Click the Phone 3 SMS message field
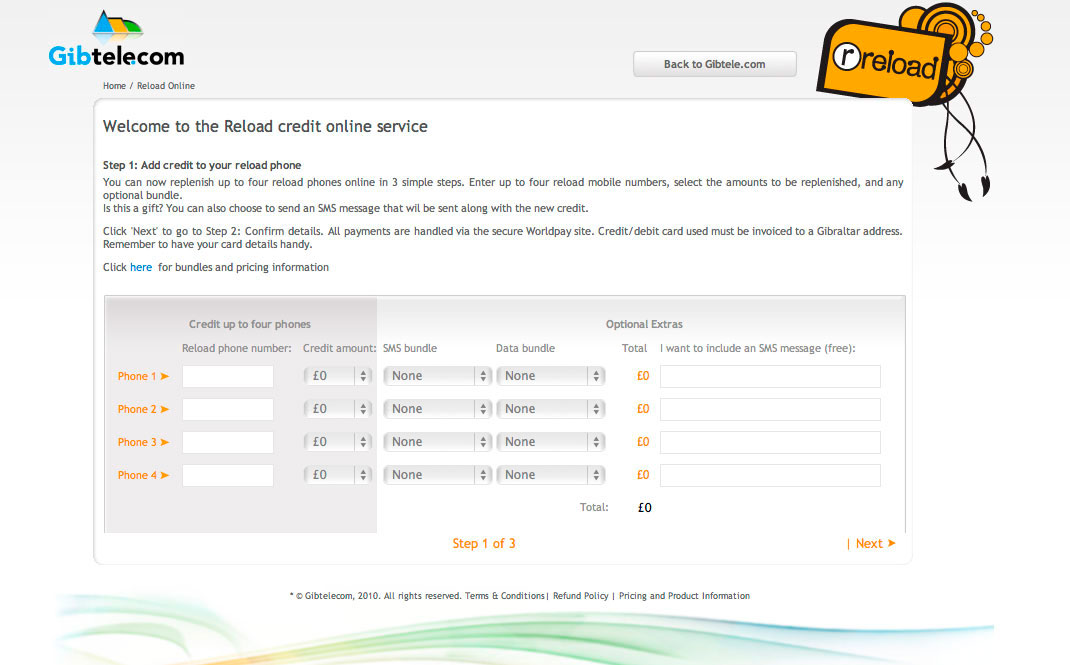This screenshot has height=665, width=1070. 770,442
